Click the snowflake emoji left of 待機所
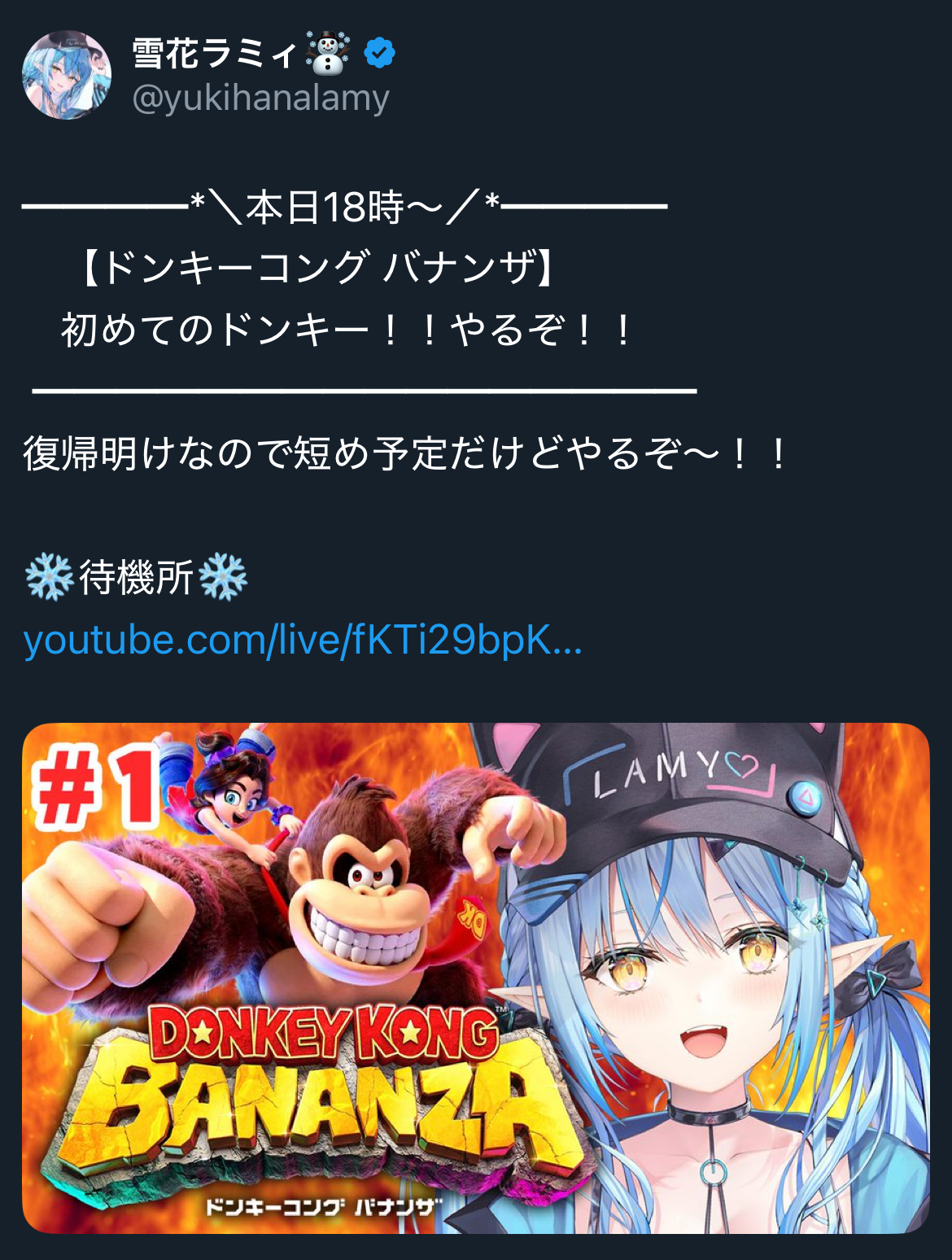The width and height of the screenshot is (952, 1260). coord(50,577)
